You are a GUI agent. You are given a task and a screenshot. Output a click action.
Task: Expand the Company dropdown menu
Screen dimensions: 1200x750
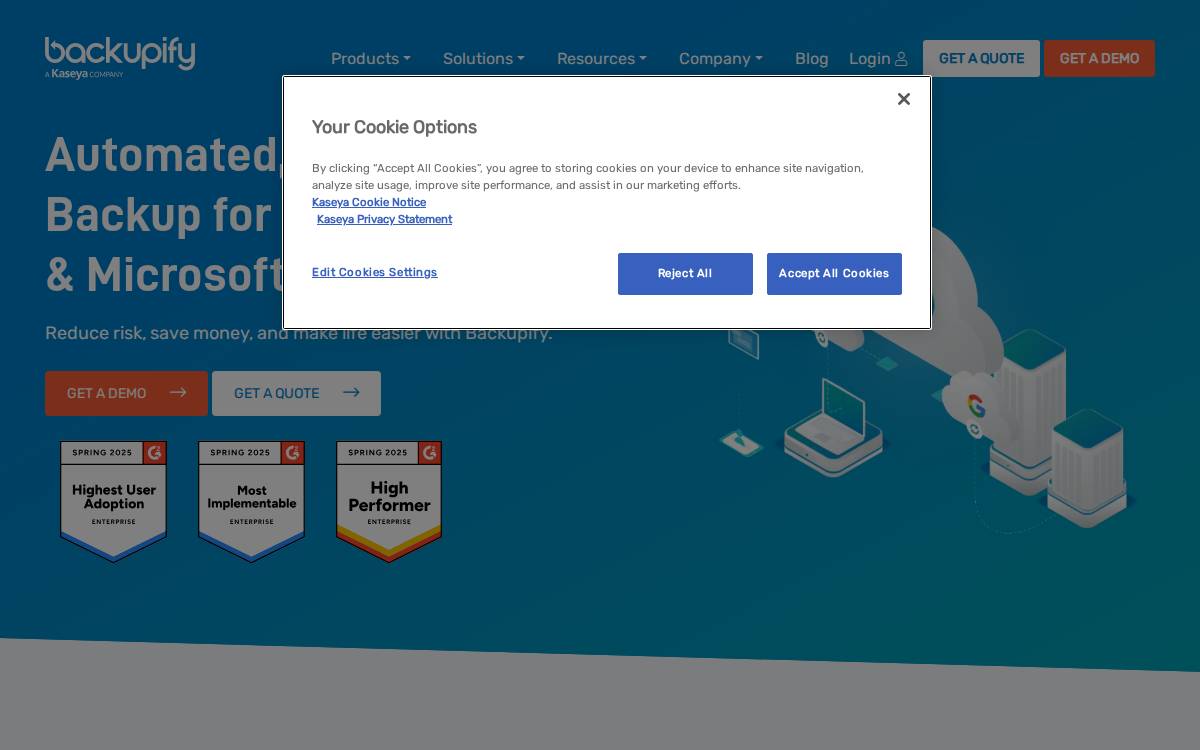(x=721, y=58)
